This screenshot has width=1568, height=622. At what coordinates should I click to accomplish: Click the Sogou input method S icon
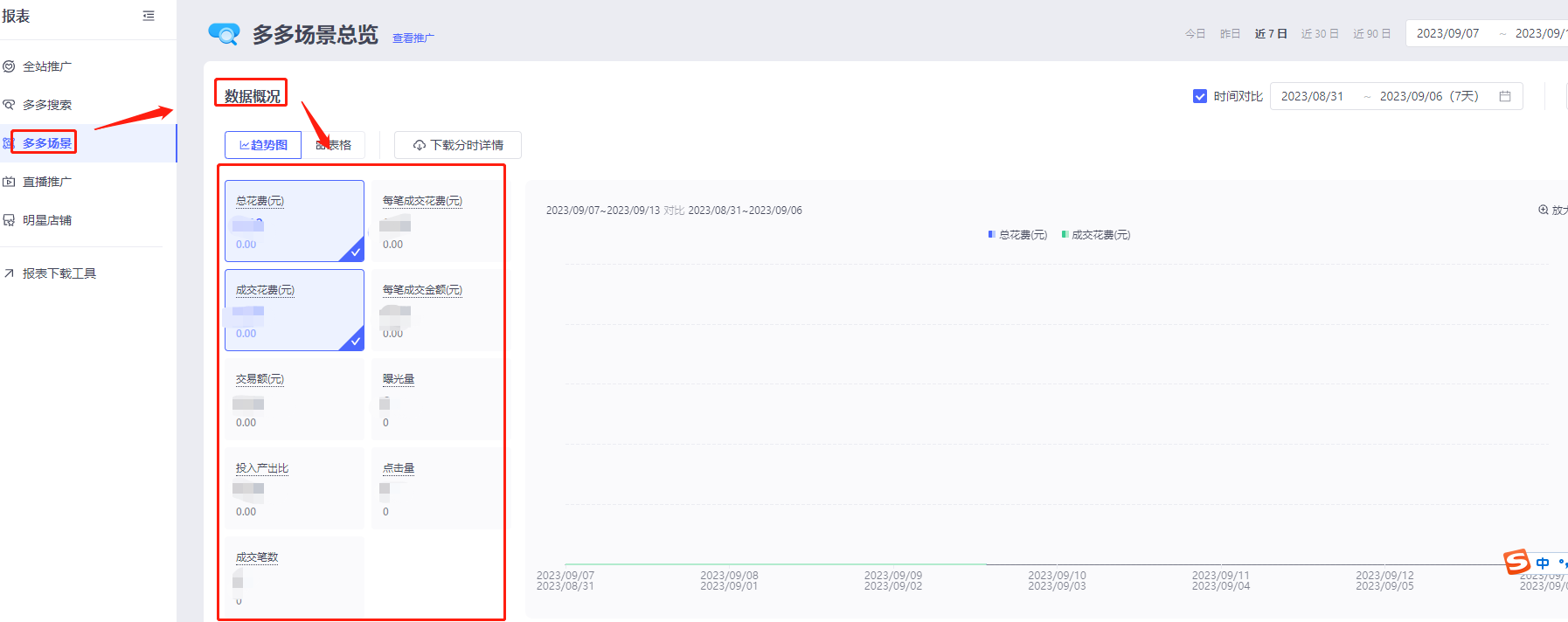1517,562
